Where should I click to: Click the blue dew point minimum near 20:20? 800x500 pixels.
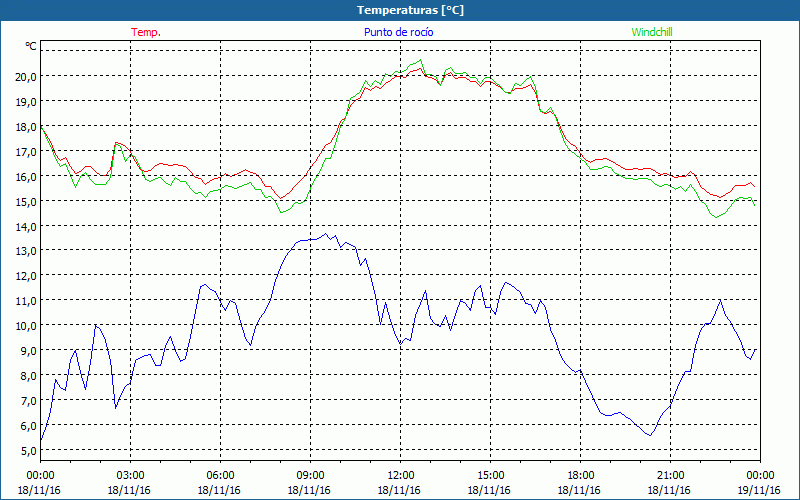(650, 435)
